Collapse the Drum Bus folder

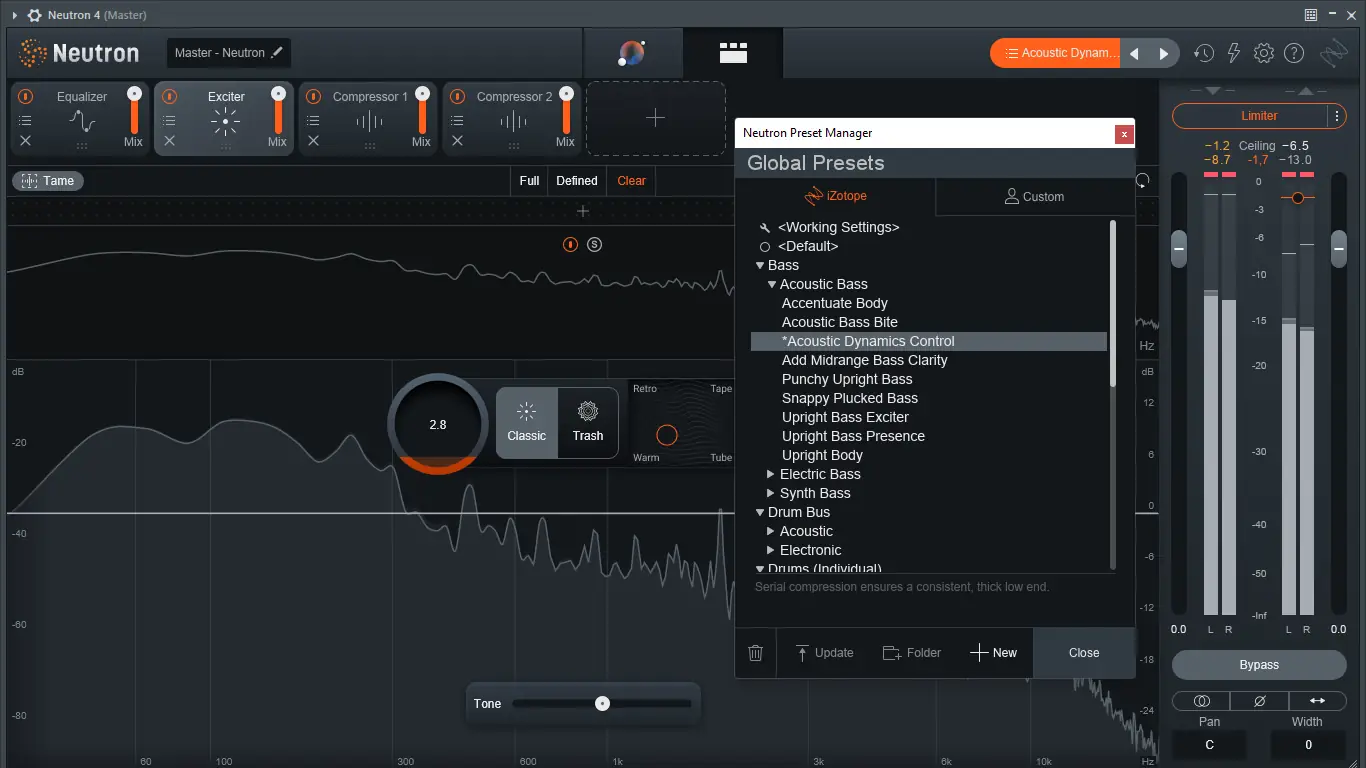pos(760,513)
